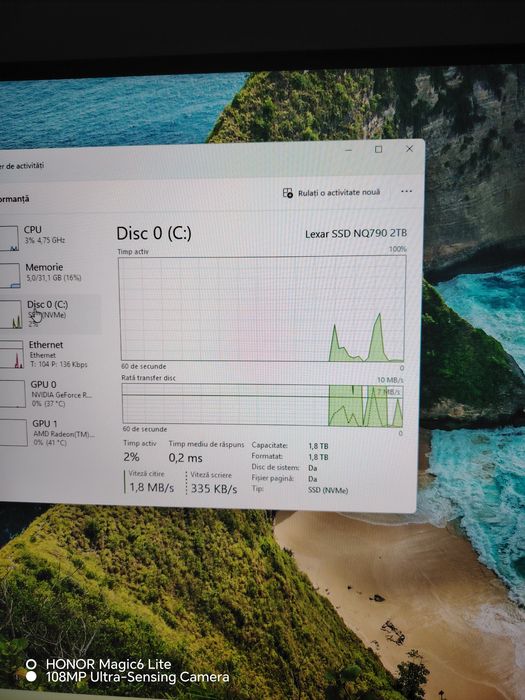The height and width of the screenshot is (700, 525).
Task: Select CPU in performance sidebar
Action: 49,237
